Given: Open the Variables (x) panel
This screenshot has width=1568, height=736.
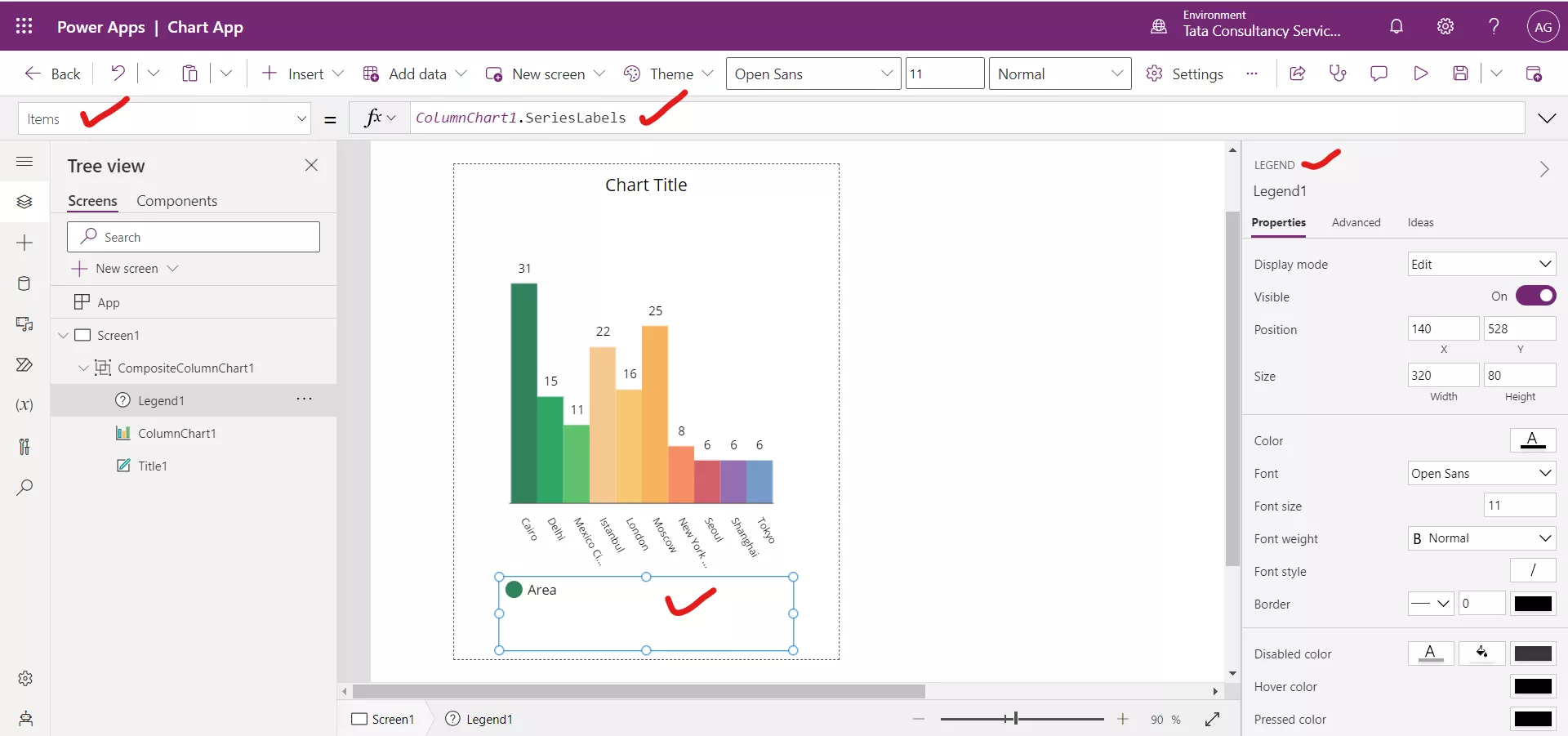Looking at the screenshot, I should (x=24, y=405).
